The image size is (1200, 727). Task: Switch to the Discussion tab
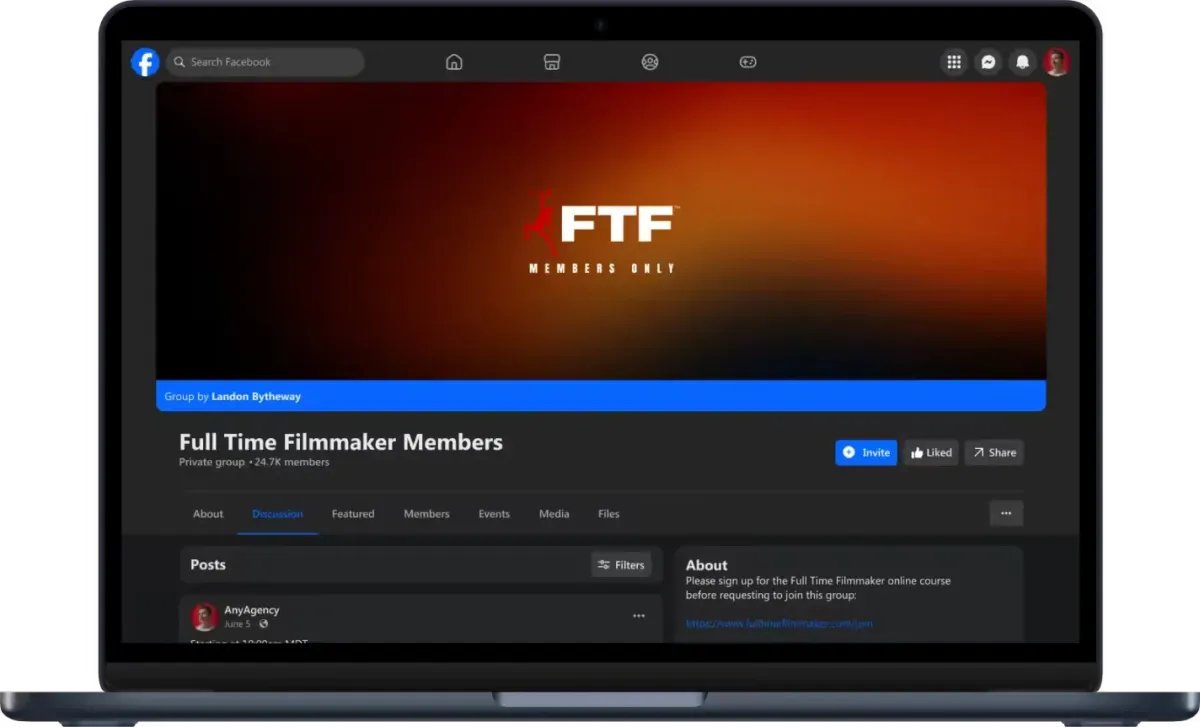(x=278, y=514)
